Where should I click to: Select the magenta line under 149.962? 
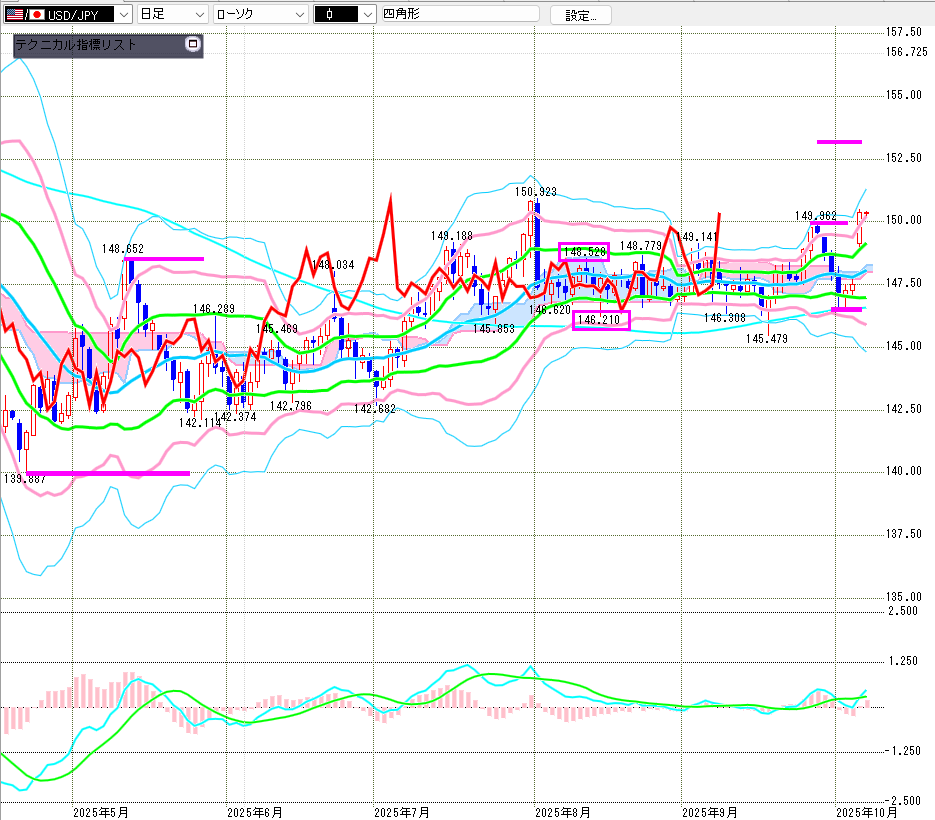(x=829, y=223)
